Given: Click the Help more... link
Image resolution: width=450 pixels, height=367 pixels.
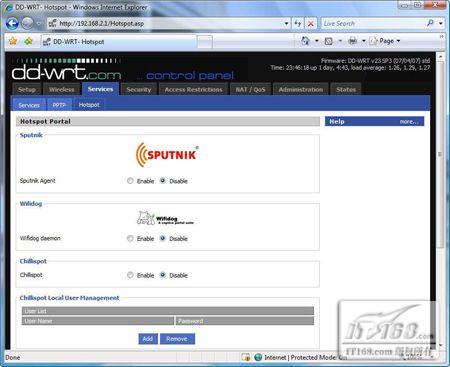Looking at the screenshot, I should point(409,121).
